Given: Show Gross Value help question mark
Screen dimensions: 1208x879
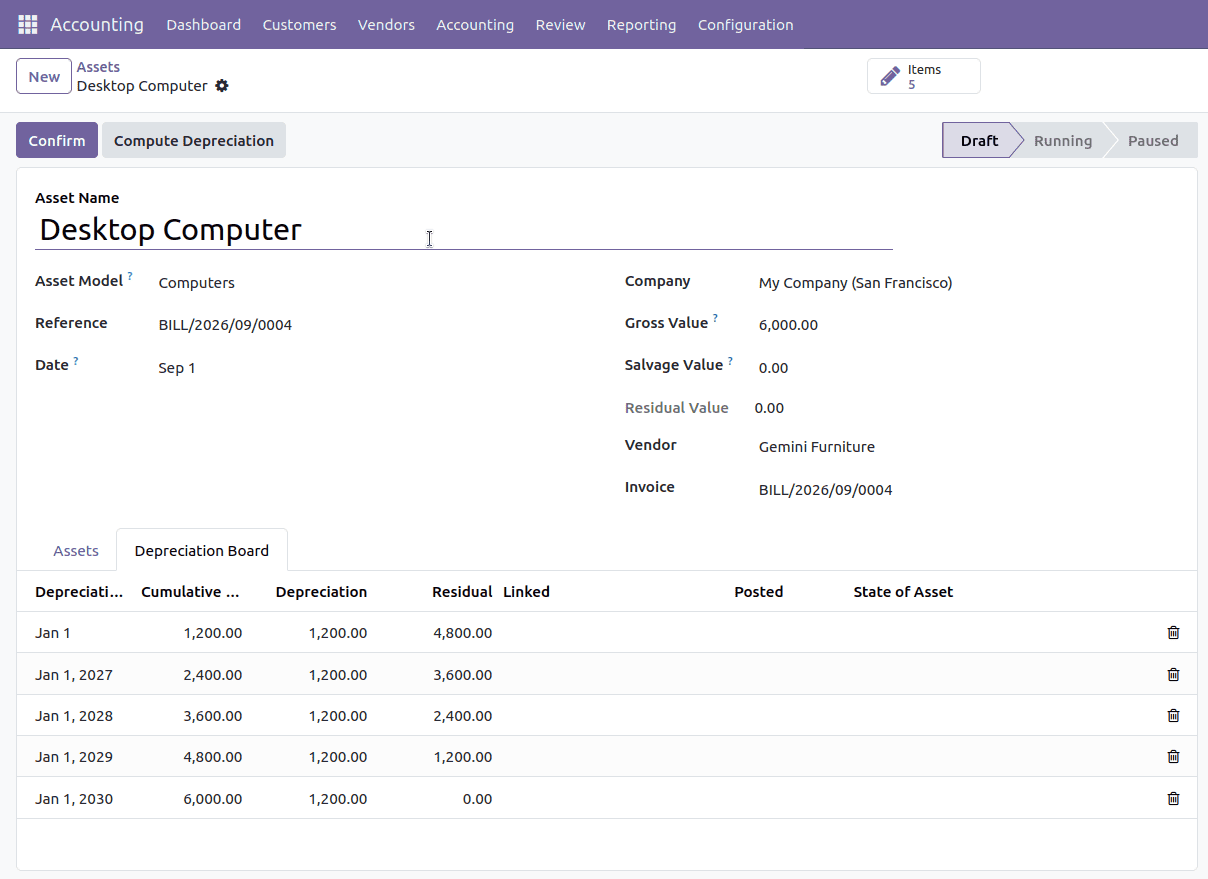Looking at the screenshot, I should pos(715,318).
